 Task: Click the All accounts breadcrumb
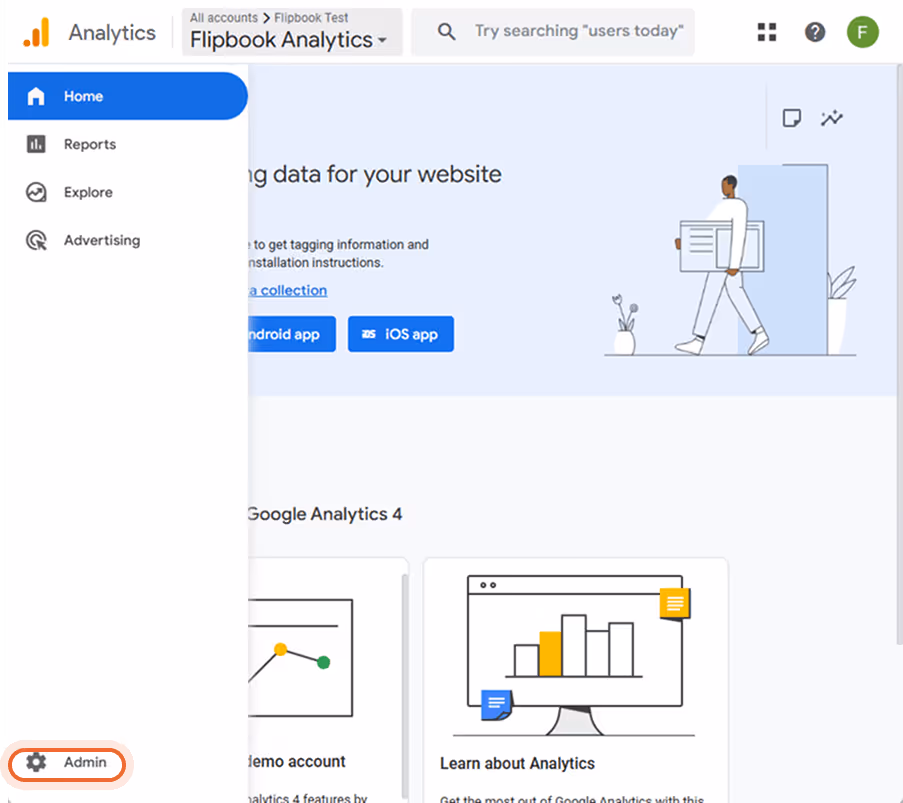pos(223,18)
